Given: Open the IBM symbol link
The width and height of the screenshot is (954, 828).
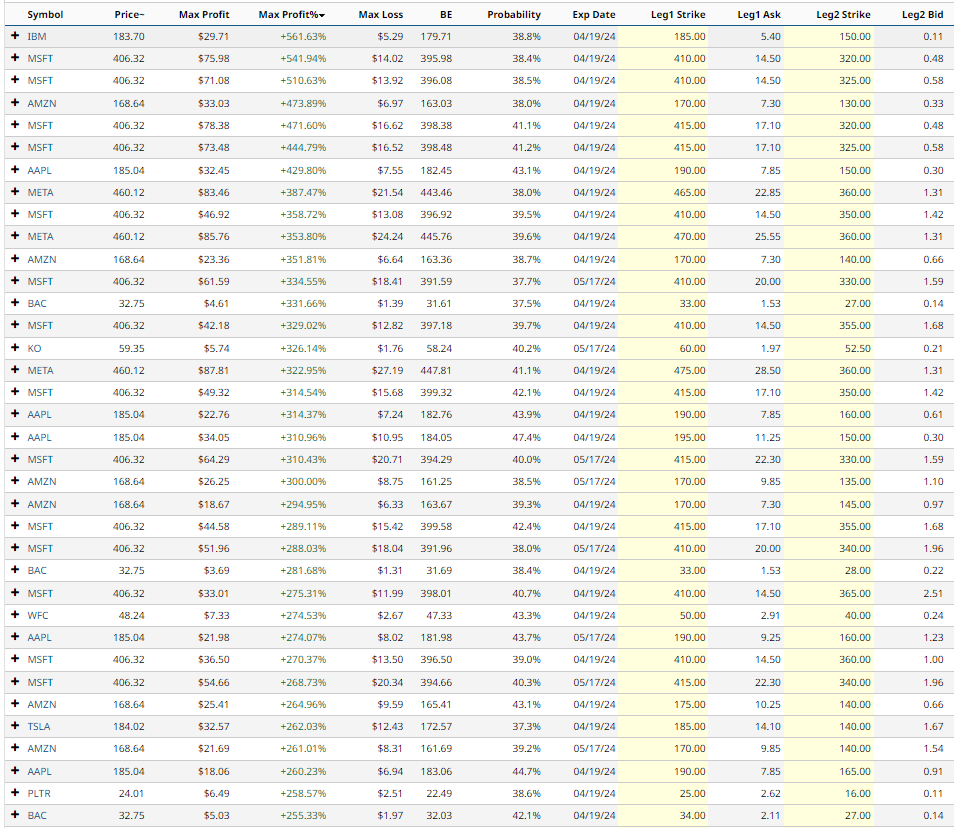Looking at the screenshot, I should [37, 37].
